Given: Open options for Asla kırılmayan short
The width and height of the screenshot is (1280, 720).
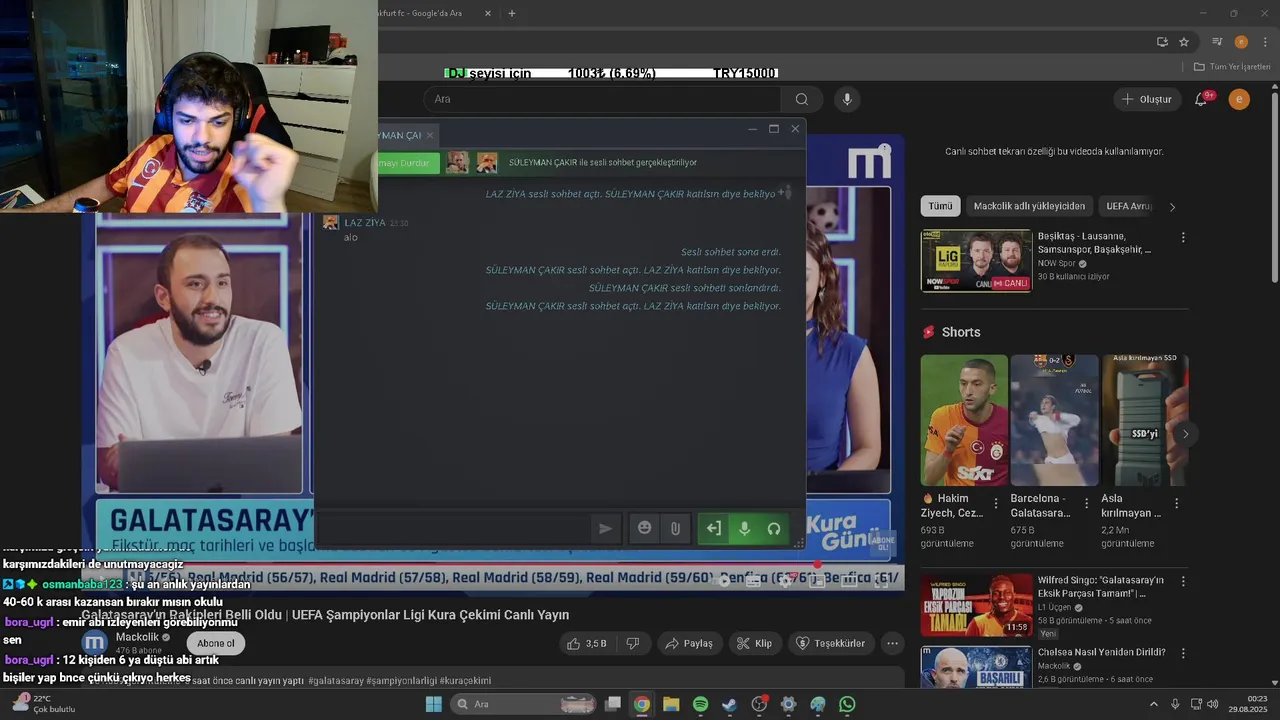Looking at the screenshot, I should click(1176, 503).
